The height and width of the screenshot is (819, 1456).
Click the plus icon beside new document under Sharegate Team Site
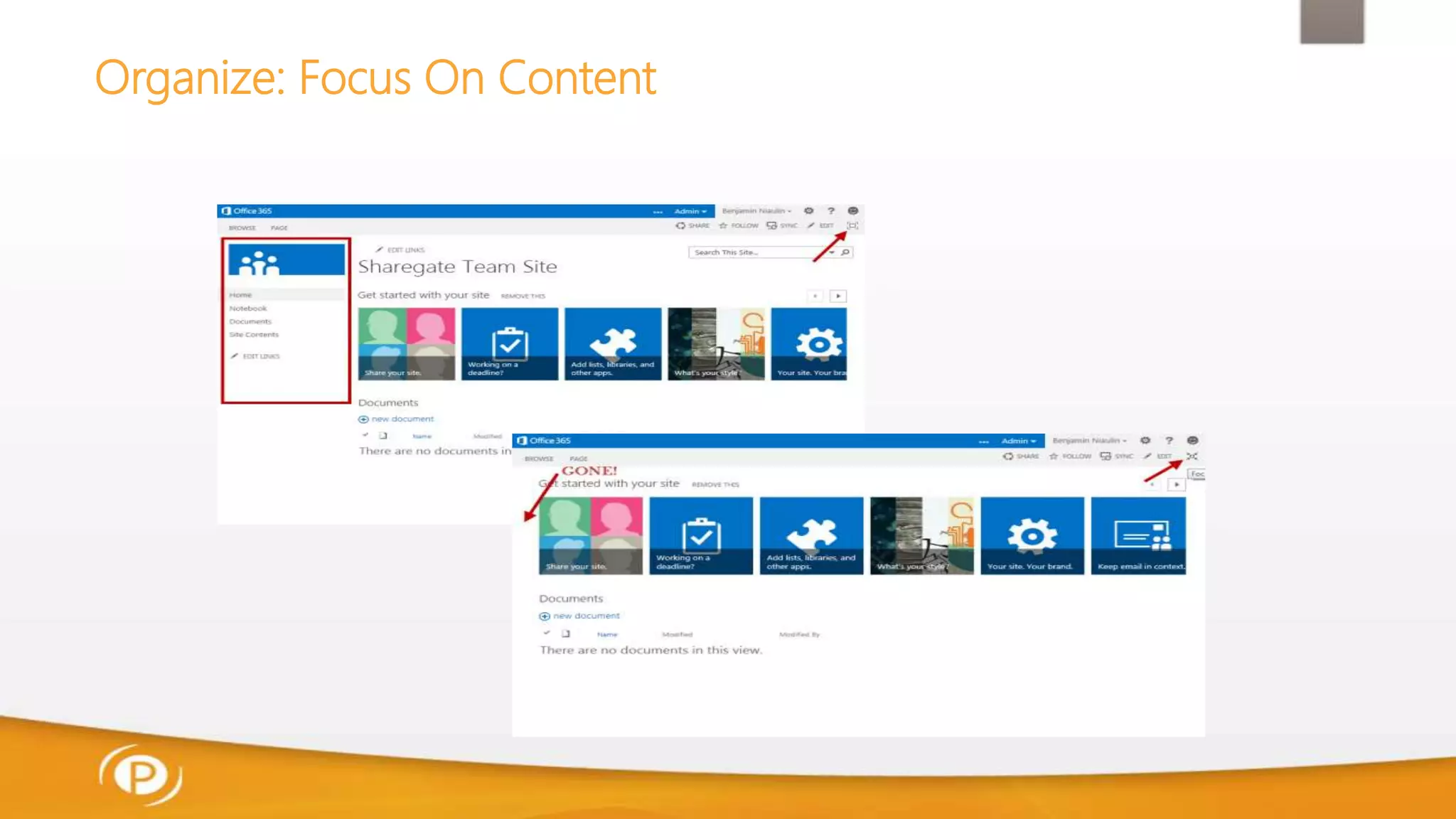[x=363, y=419]
